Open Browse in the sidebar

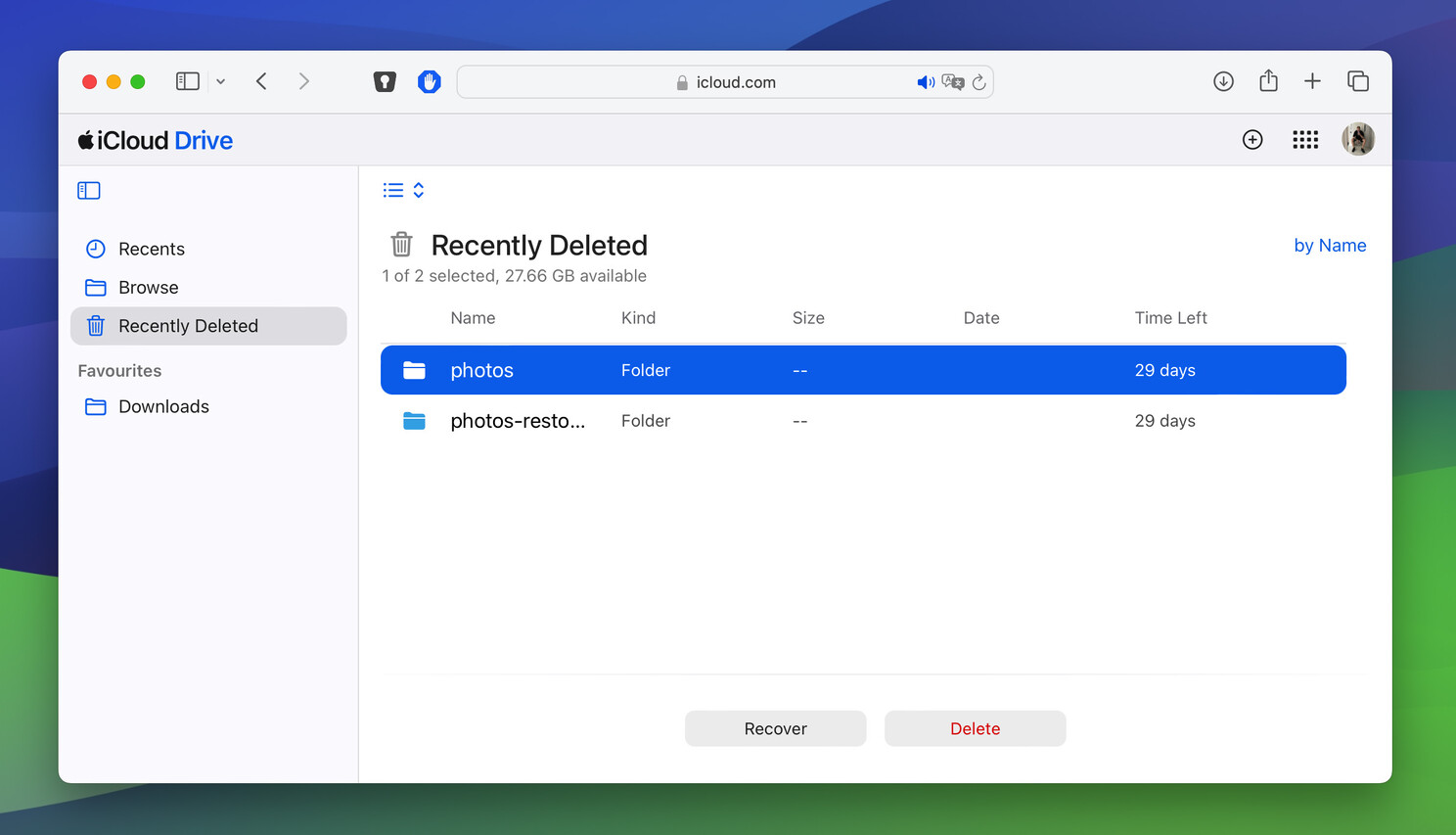pos(208,287)
